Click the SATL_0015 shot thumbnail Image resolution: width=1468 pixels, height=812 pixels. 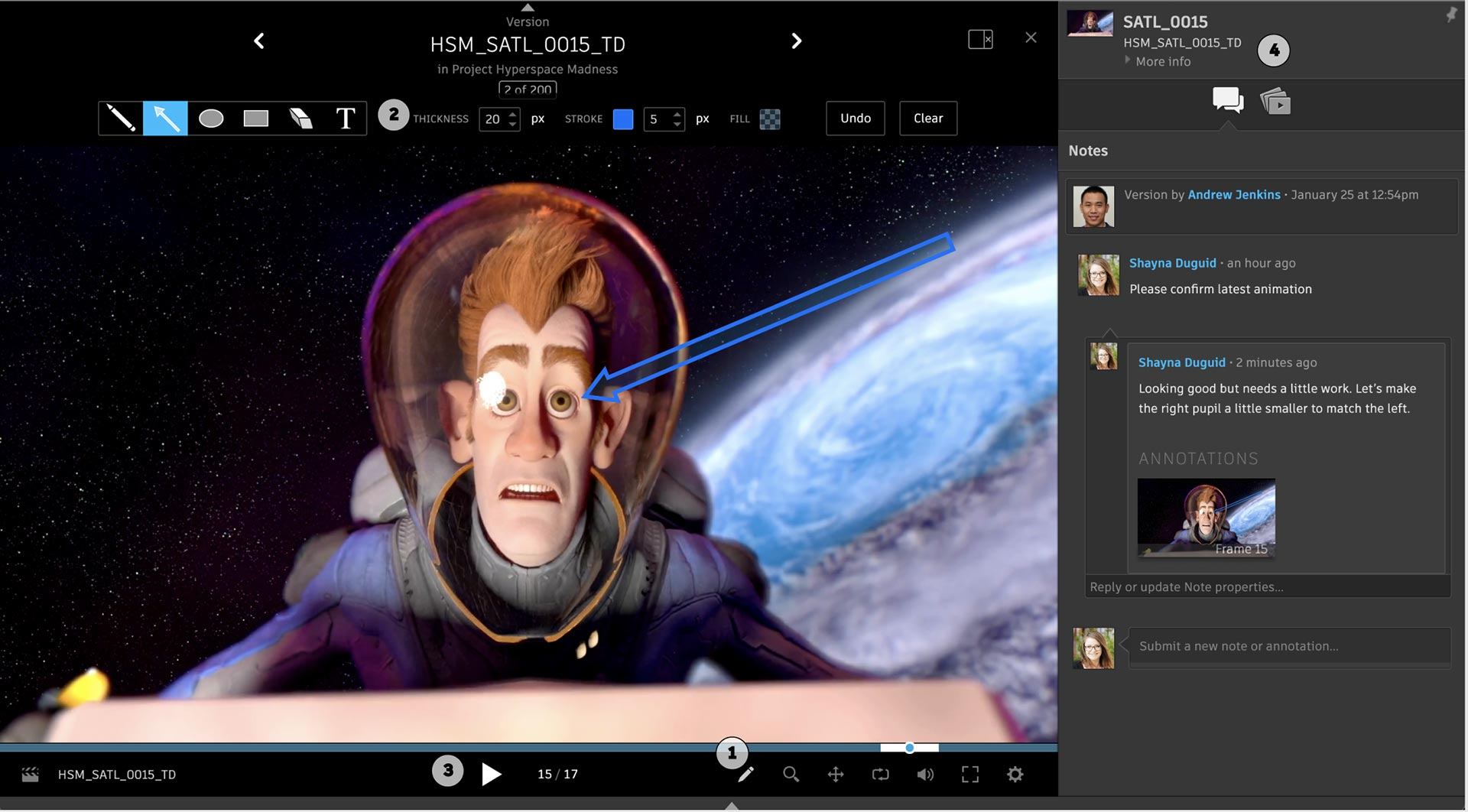pyautogui.click(x=1090, y=23)
